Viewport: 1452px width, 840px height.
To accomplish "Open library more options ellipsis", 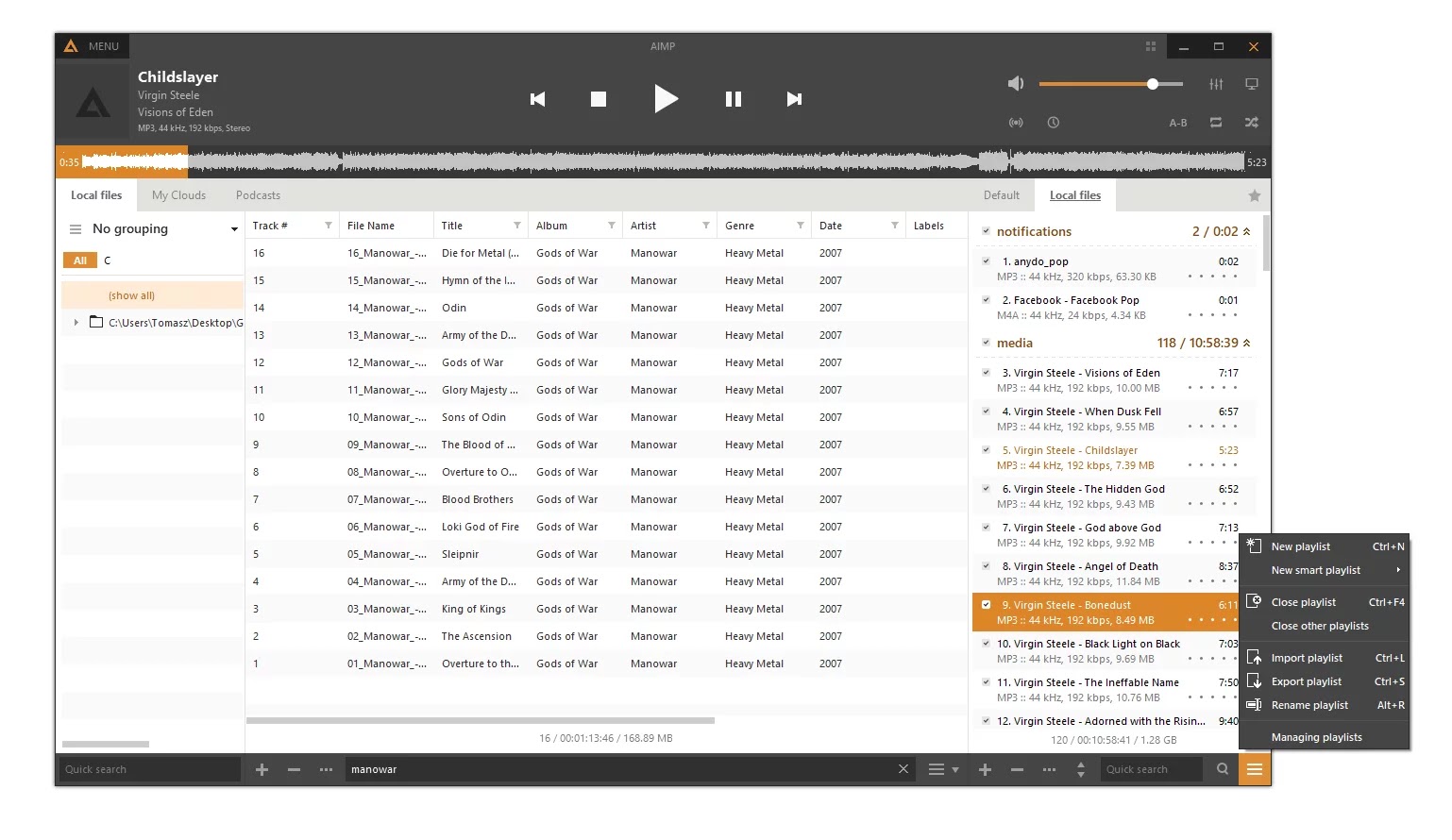I will [x=327, y=770].
